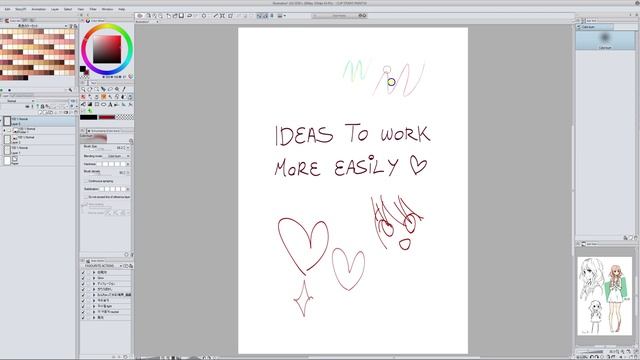This screenshot has height=360, width=640.
Task: Click the wrench icon below the color set
Action: [71, 90]
